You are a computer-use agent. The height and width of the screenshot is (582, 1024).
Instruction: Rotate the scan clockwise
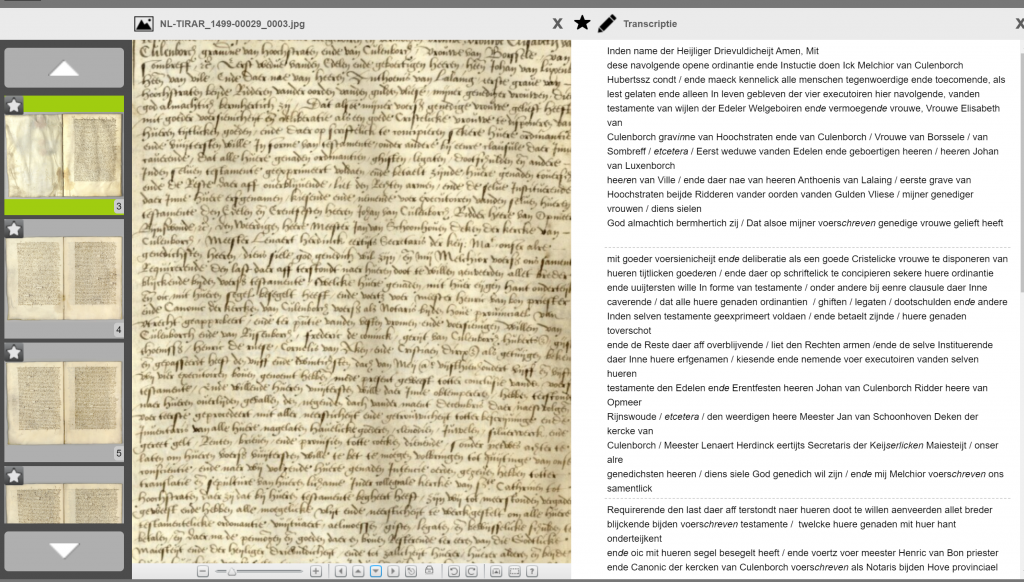click(x=471, y=571)
